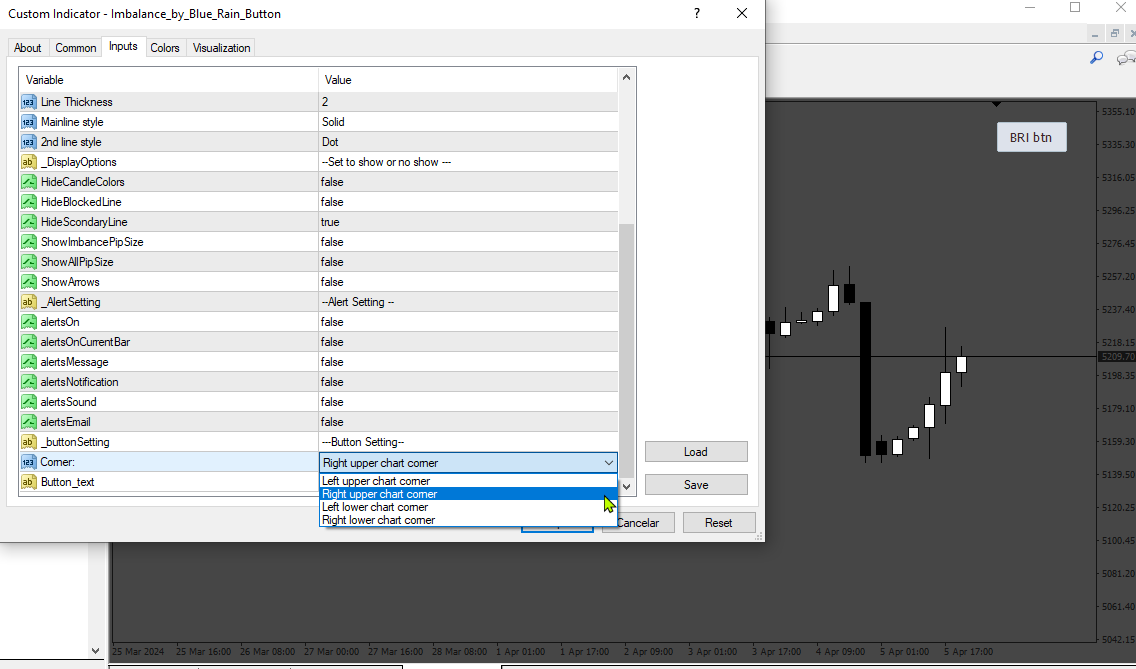Click the inputs list scroll up arrow

(627, 77)
